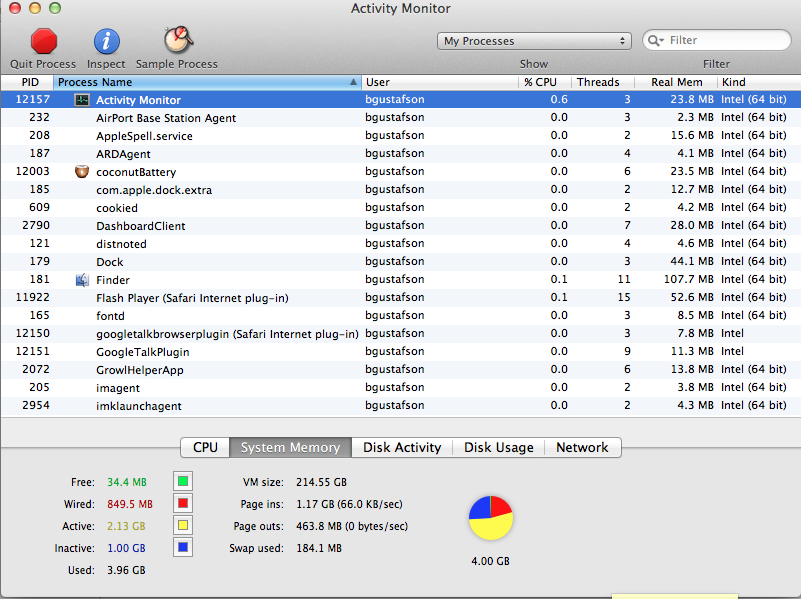Click the 44.1 MB Real Mem value
Screen dimensions: 801x599
point(692,261)
